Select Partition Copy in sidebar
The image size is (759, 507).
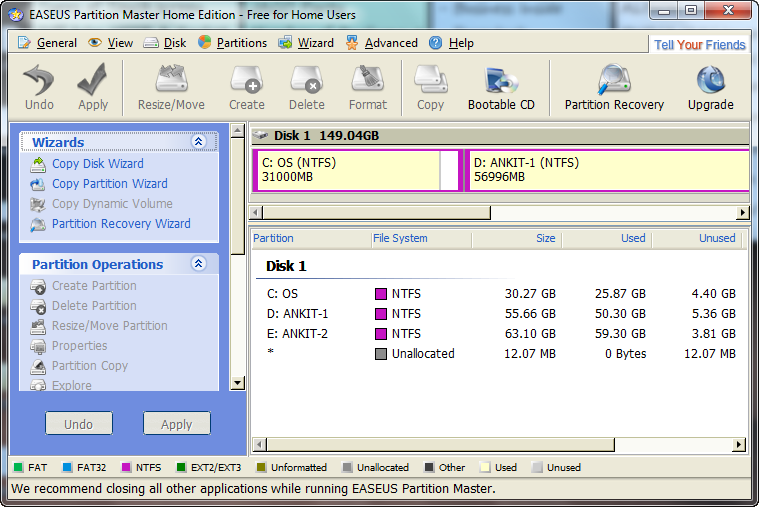(90, 366)
